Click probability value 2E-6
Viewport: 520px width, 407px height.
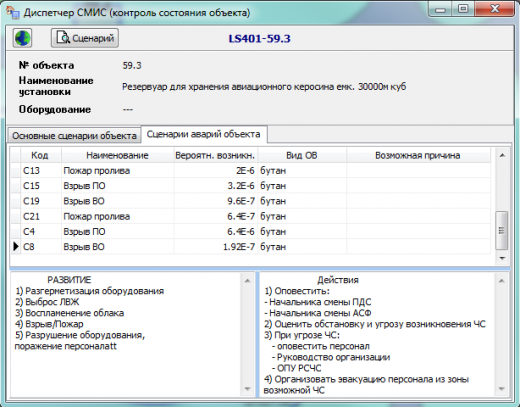[x=245, y=171]
